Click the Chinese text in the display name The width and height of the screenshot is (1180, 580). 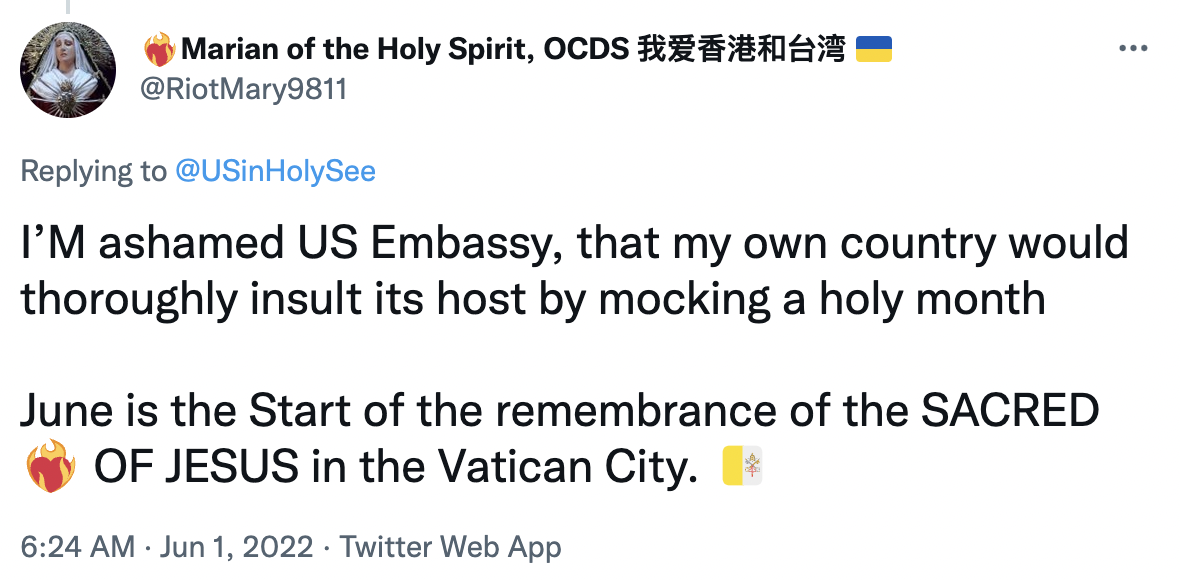740,49
